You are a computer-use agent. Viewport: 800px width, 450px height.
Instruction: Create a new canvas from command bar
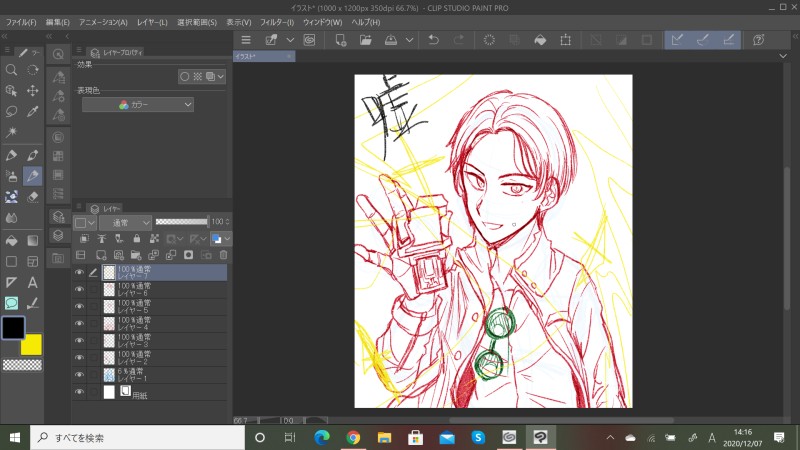click(x=340, y=40)
